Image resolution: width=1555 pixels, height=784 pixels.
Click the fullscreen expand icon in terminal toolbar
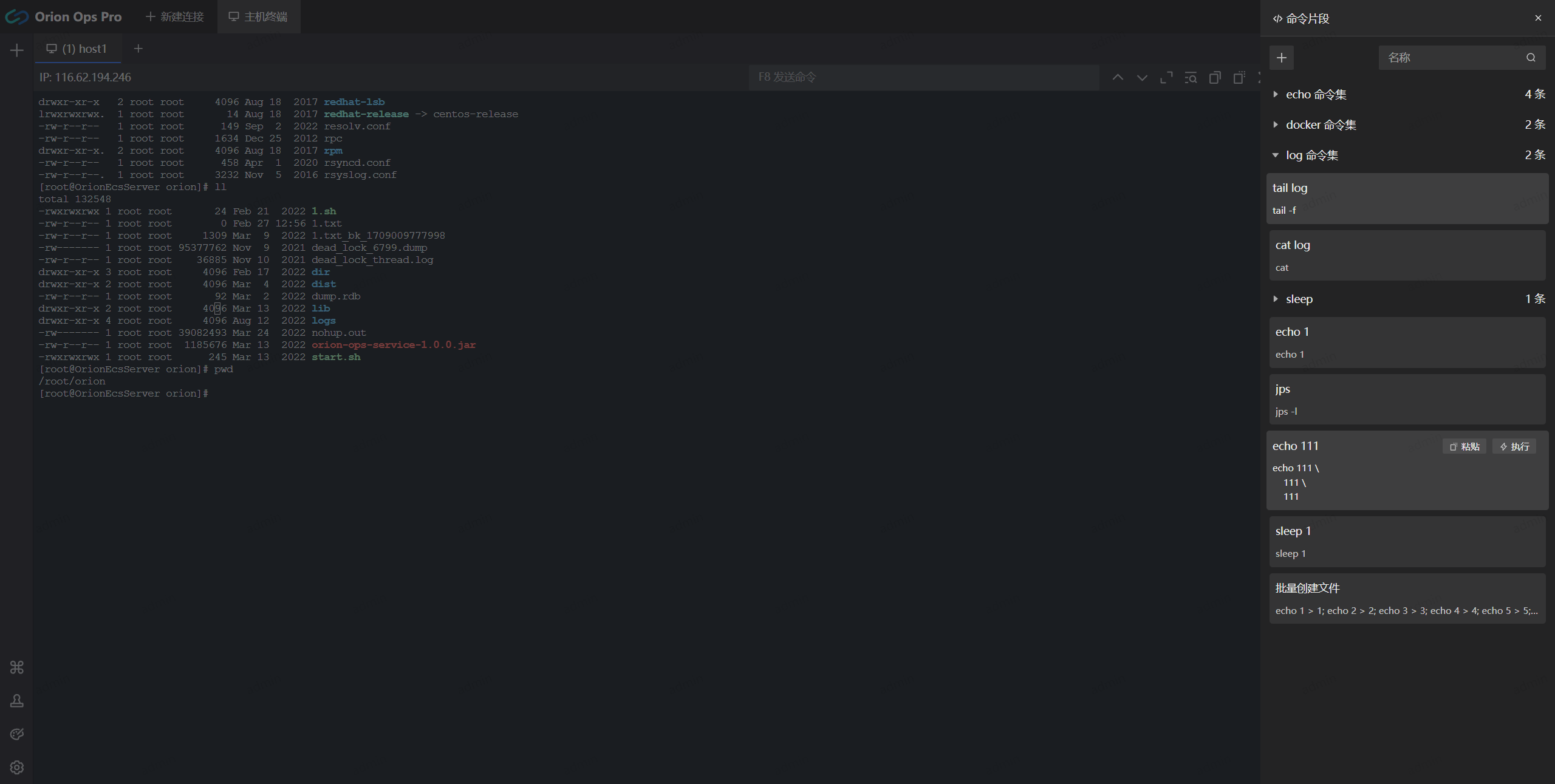pos(1166,78)
